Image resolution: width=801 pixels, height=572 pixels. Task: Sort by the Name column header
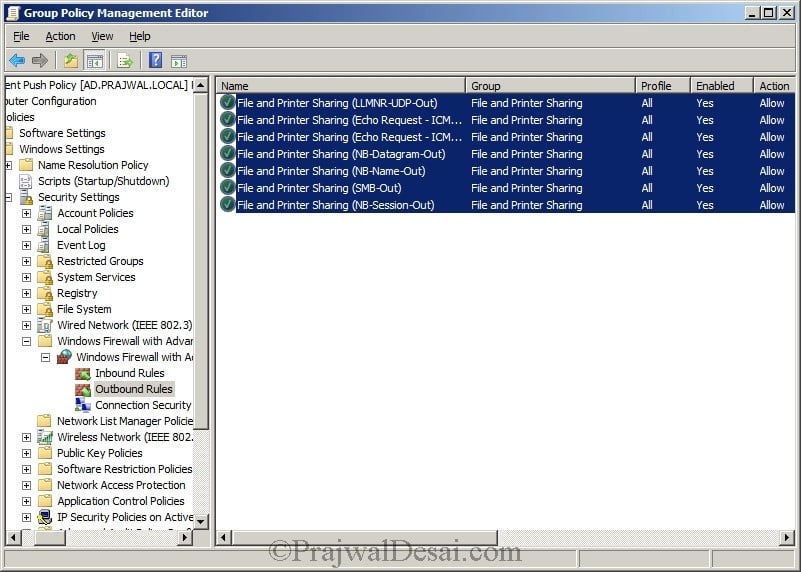pos(341,86)
